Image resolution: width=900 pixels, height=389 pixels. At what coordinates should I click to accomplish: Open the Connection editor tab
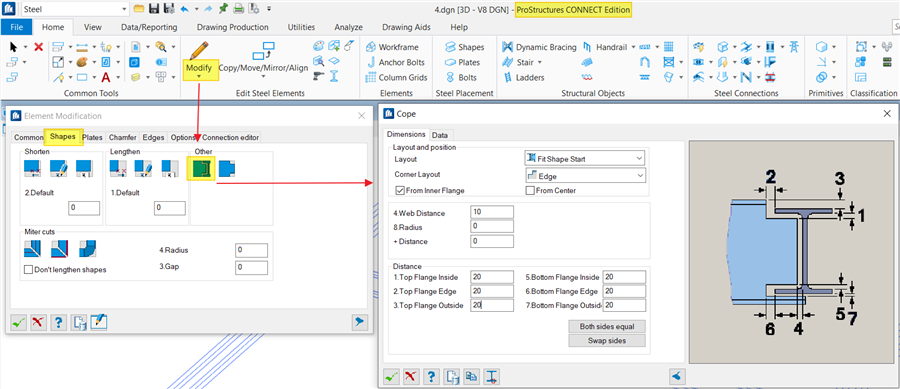pyautogui.click(x=230, y=137)
